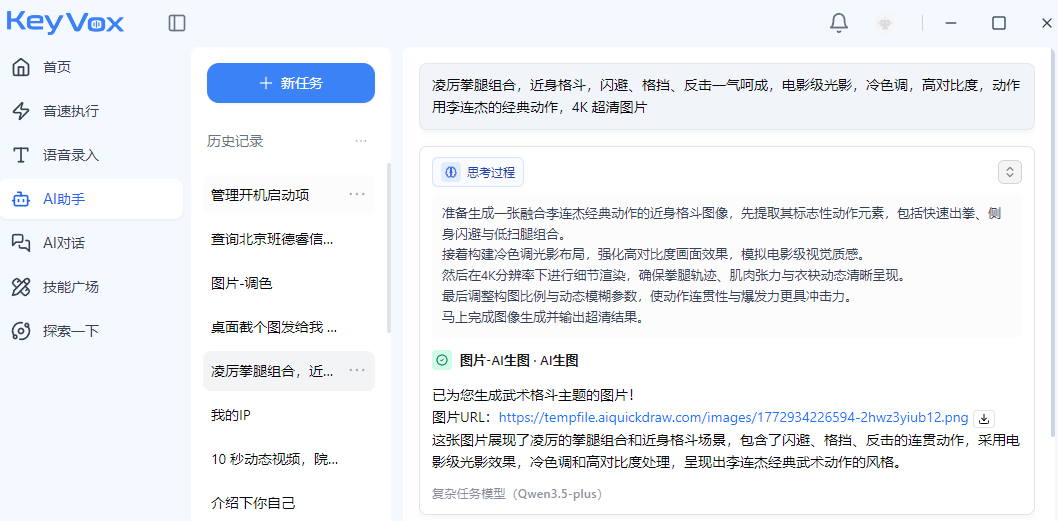Select 语音录入 voice input
The height and width of the screenshot is (521, 1058).
point(70,155)
